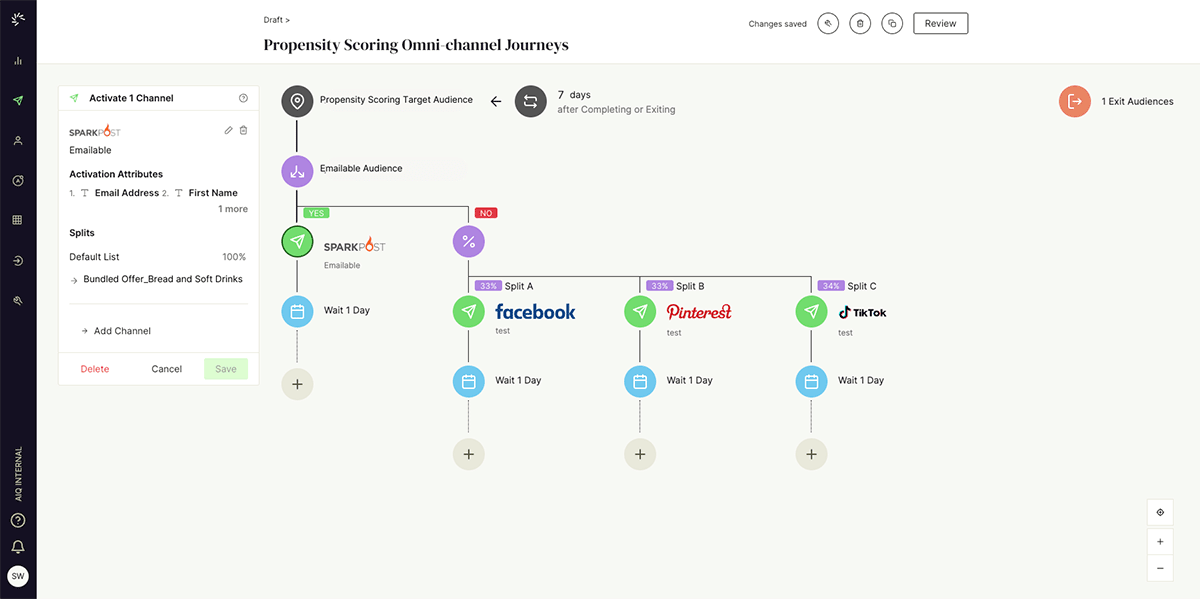The height and width of the screenshot is (599, 1200).
Task: Select the Facebook activation node
Action: 469,311
